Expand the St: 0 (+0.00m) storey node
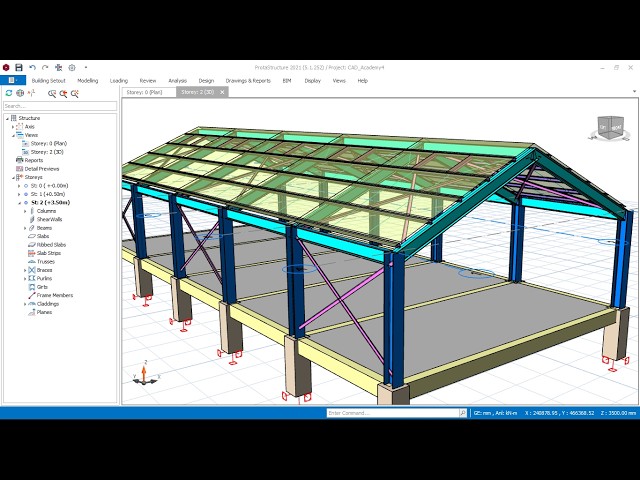 click(x=19, y=186)
